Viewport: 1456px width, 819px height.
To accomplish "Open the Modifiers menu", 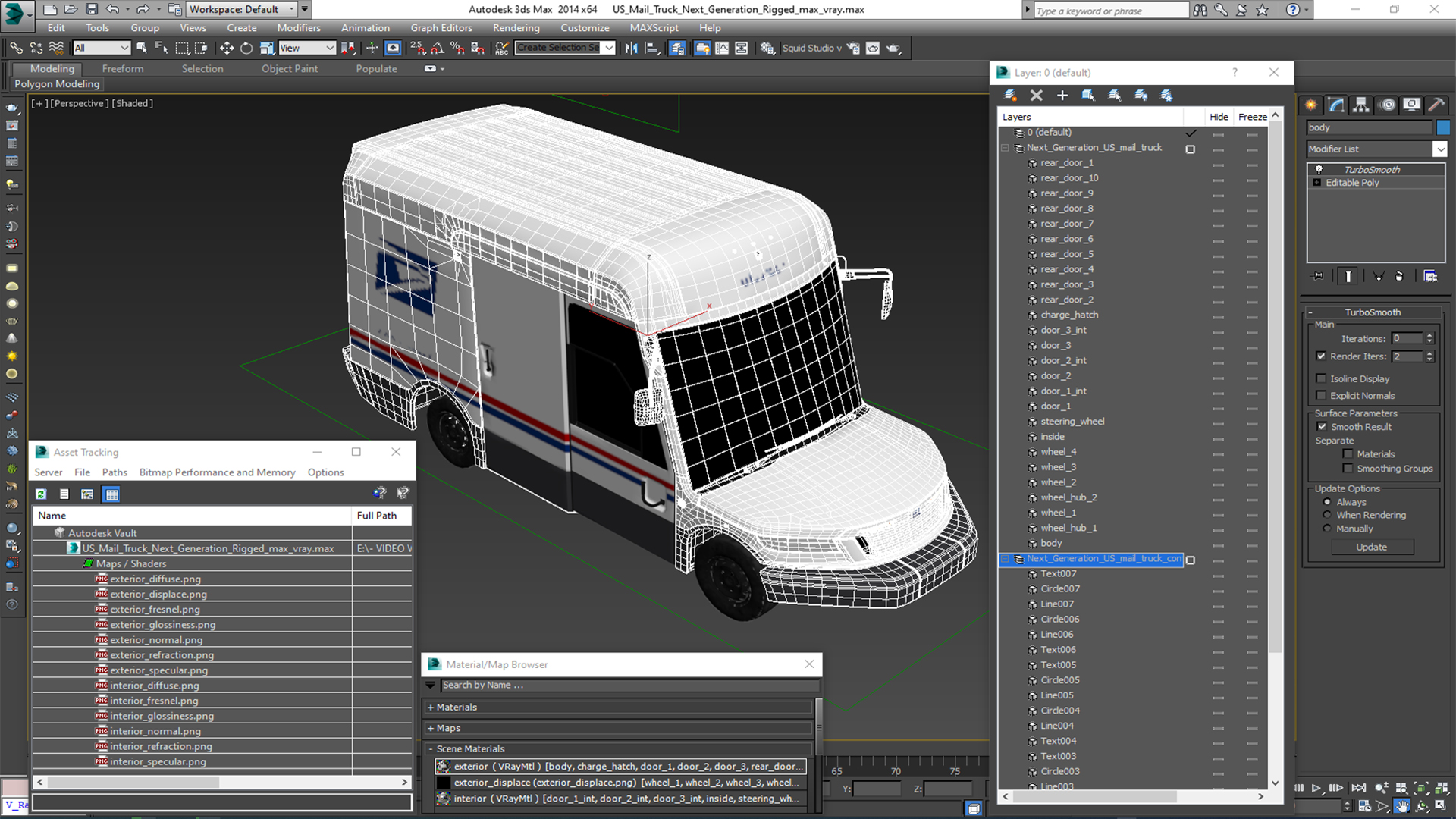I will 299,27.
